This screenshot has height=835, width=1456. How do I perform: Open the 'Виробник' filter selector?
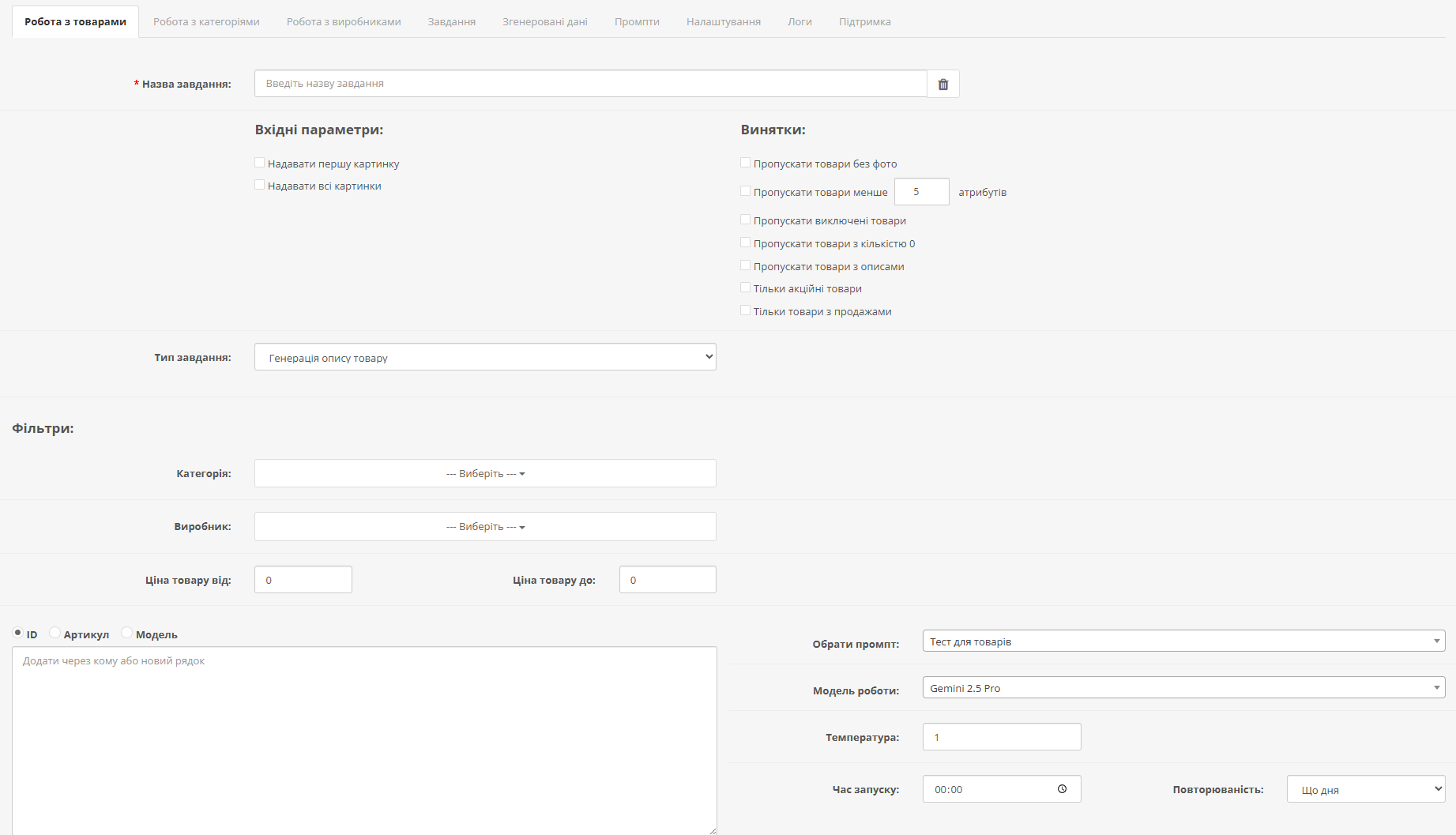[x=485, y=527]
